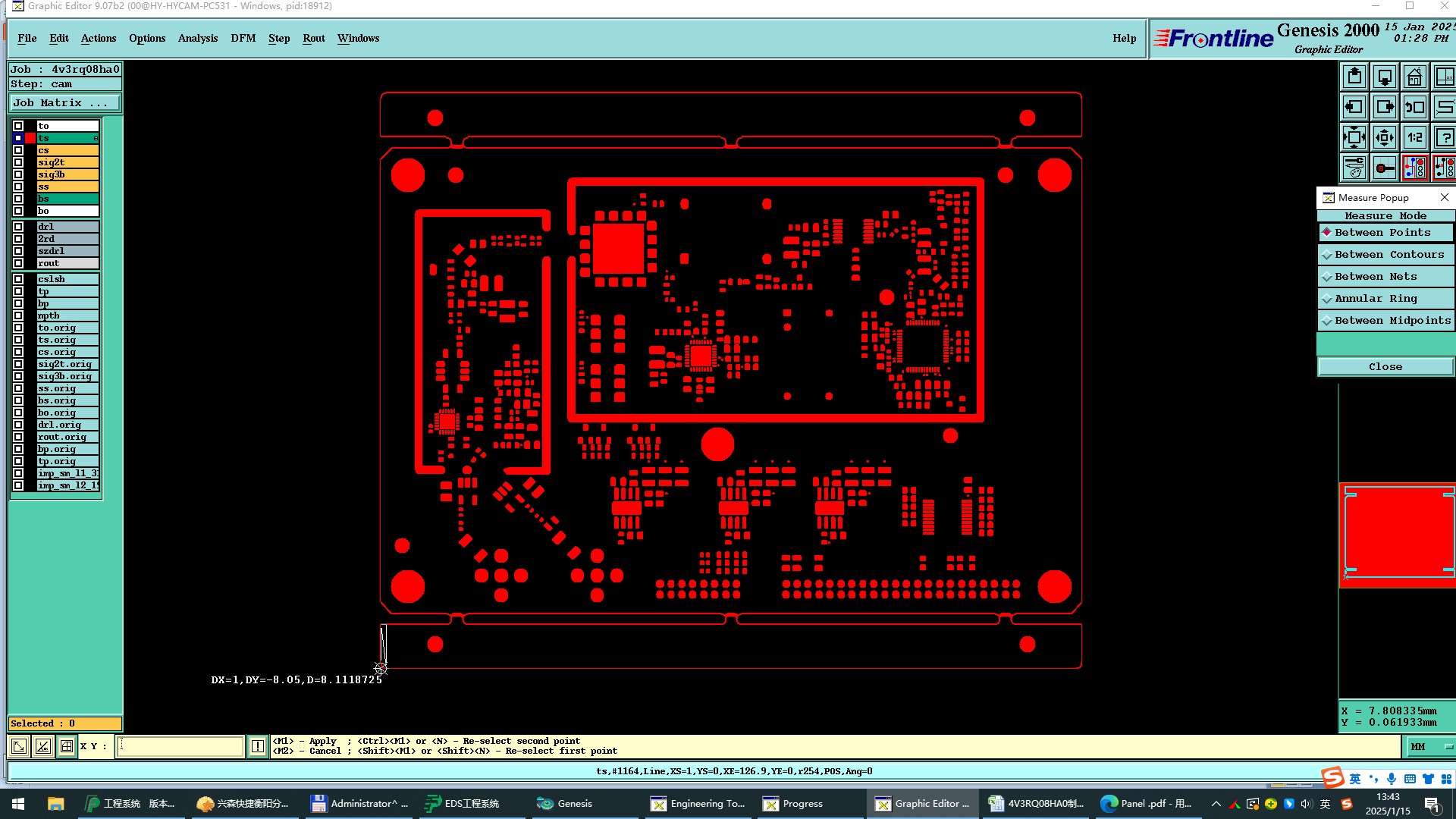Switch to the Engineering Toolkit taskbar window
The width and height of the screenshot is (1456, 819).
pos(698,804)
